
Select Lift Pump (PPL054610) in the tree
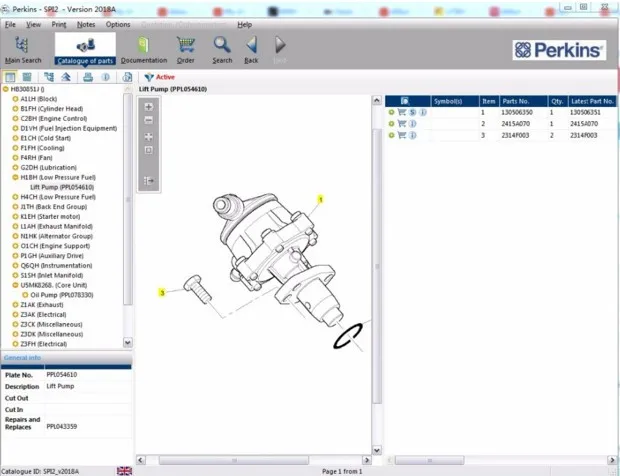pos(62,187)
